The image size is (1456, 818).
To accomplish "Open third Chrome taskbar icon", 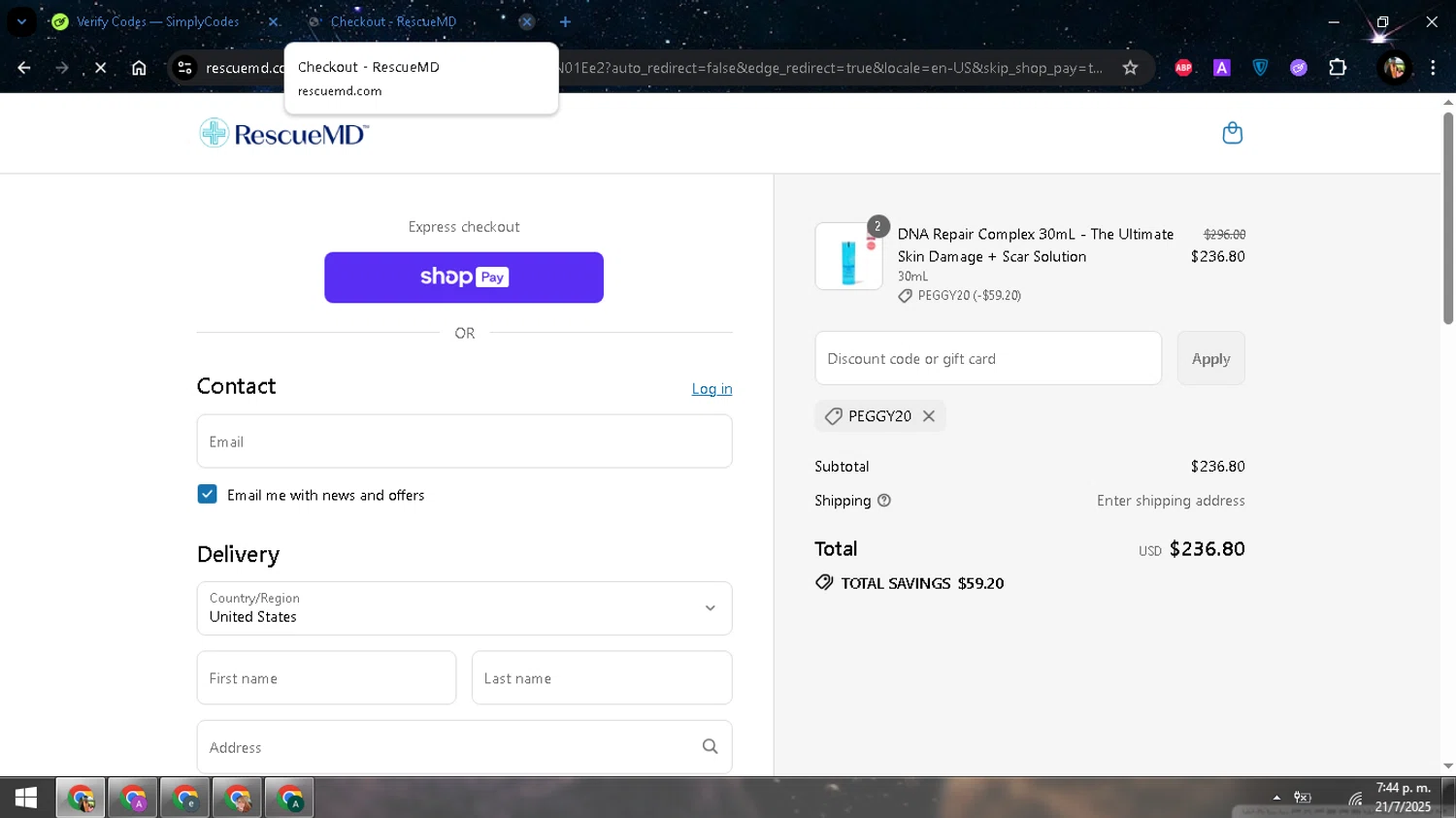I will point(185,799).
